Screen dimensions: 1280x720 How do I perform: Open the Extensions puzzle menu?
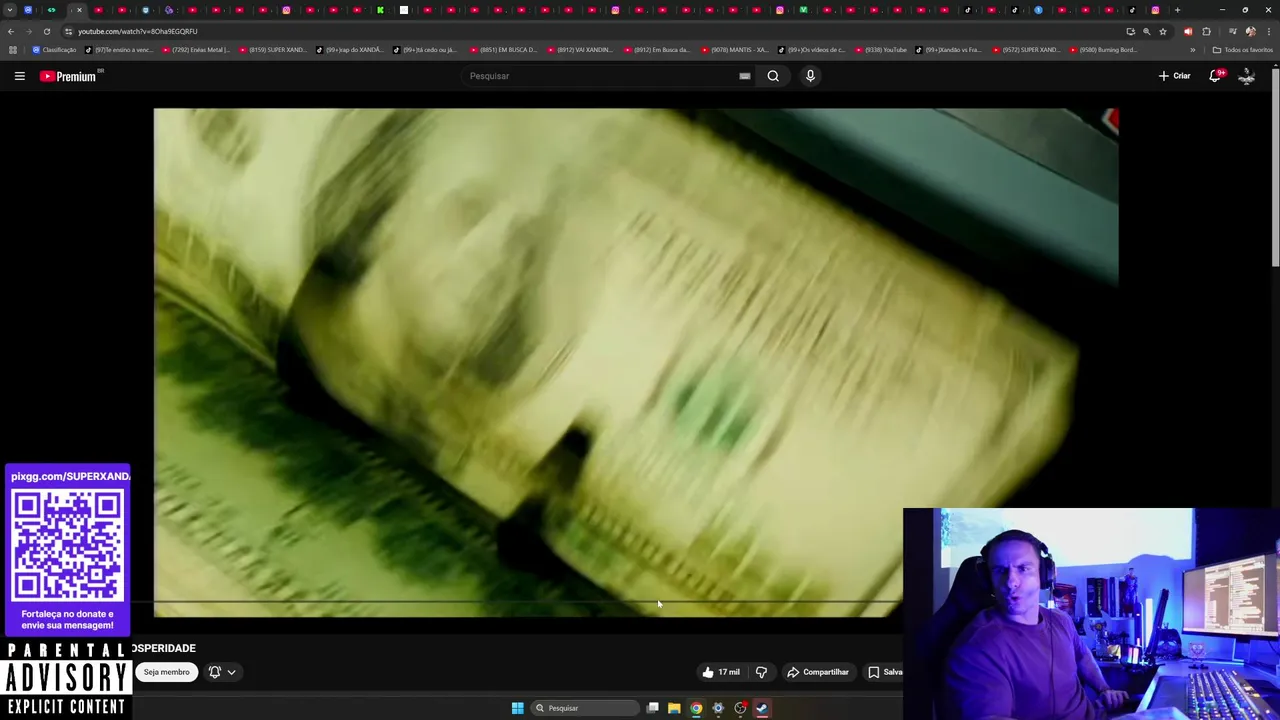(1206, 31)
